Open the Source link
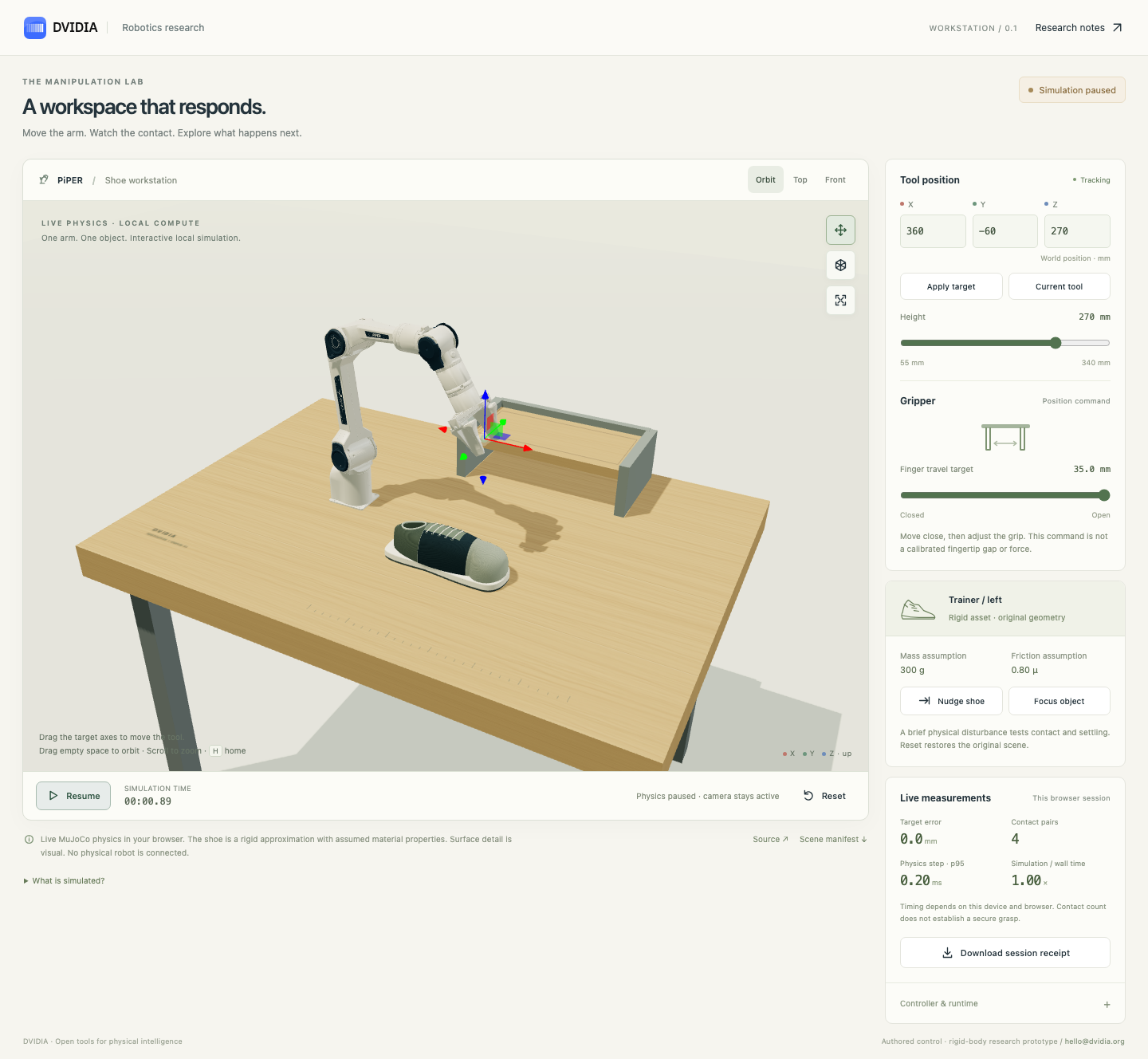This screenshot has width=1148, height=1059. point(770,840)
